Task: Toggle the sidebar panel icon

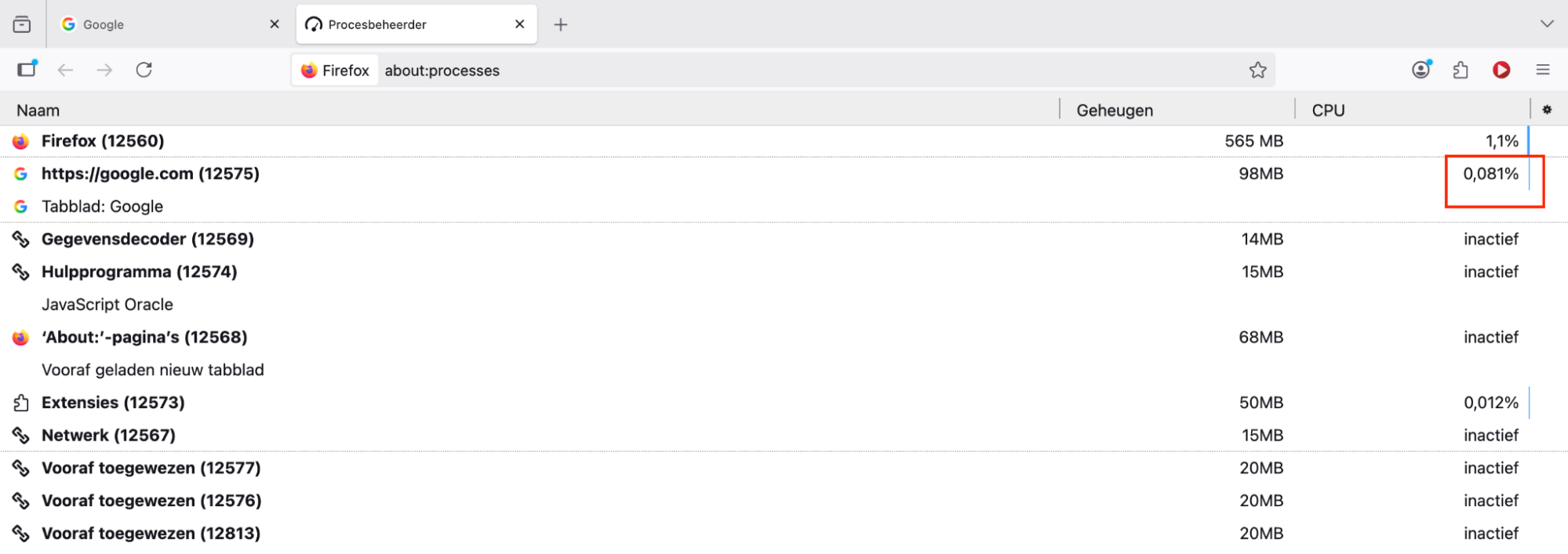Action: tap(26, 69)
